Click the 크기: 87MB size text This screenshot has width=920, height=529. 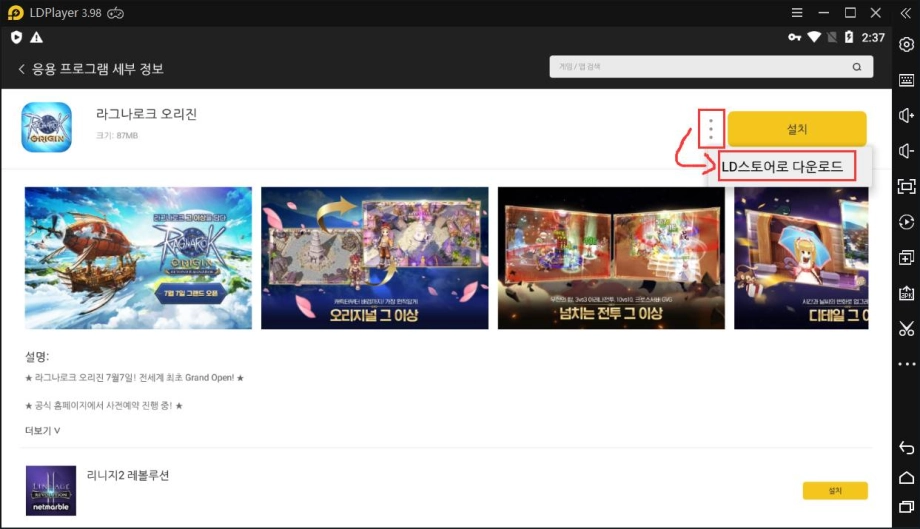pos(117,135)
